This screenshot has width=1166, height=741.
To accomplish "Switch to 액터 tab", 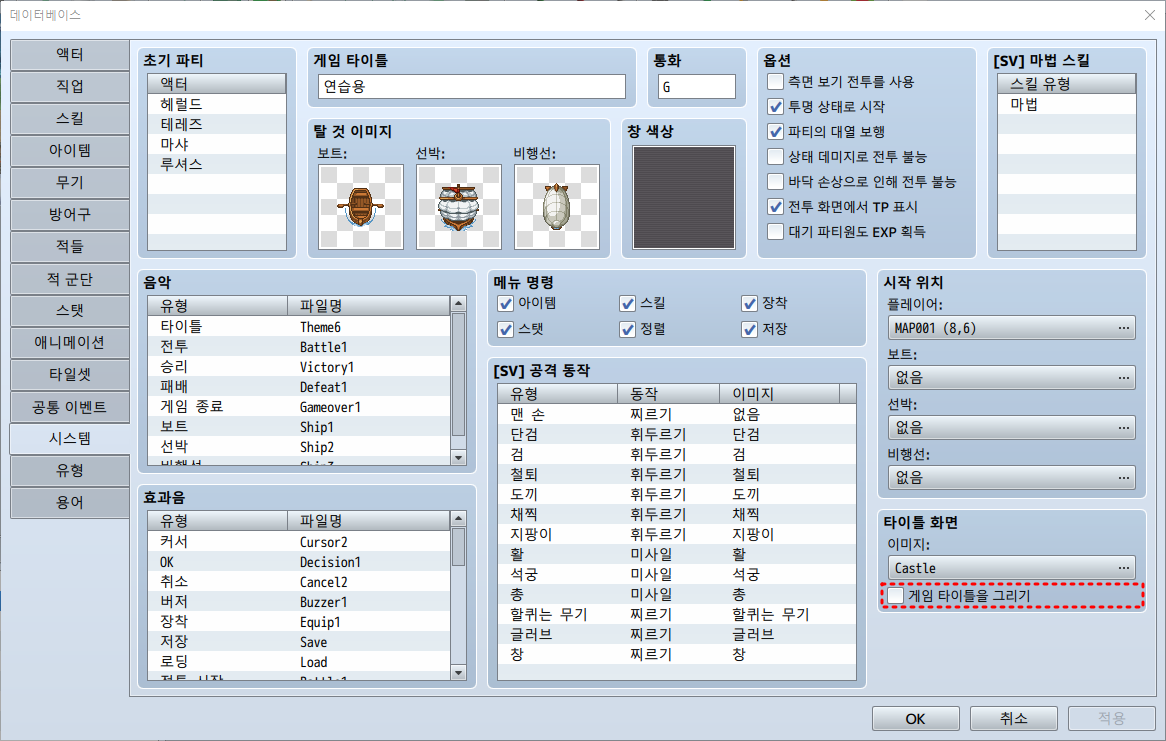I will 70,54.
